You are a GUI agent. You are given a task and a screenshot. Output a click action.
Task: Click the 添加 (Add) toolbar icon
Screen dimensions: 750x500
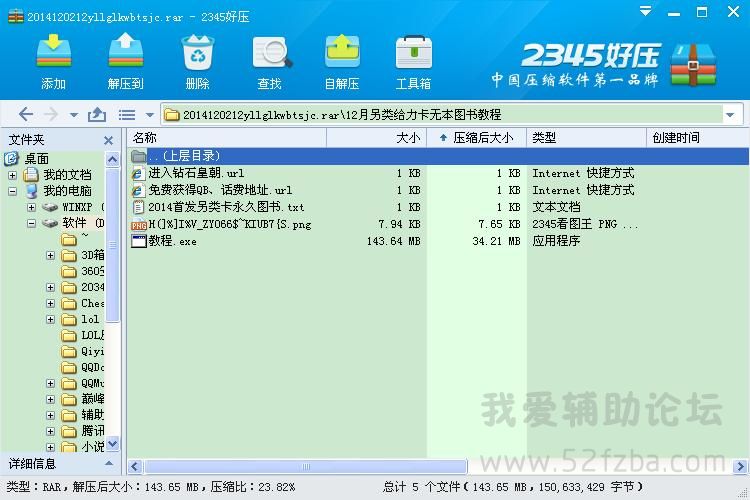click(54, 52)
